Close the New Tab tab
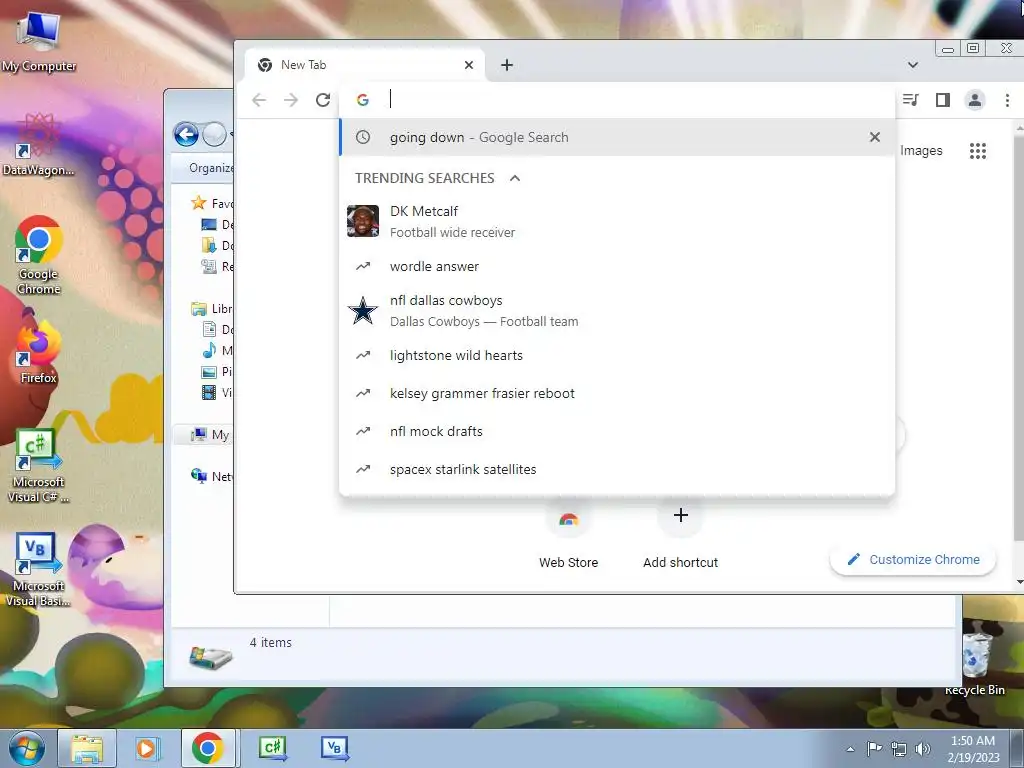This screenshot has height=768, width=1024. pyautogui.click(x=469, y=65)
